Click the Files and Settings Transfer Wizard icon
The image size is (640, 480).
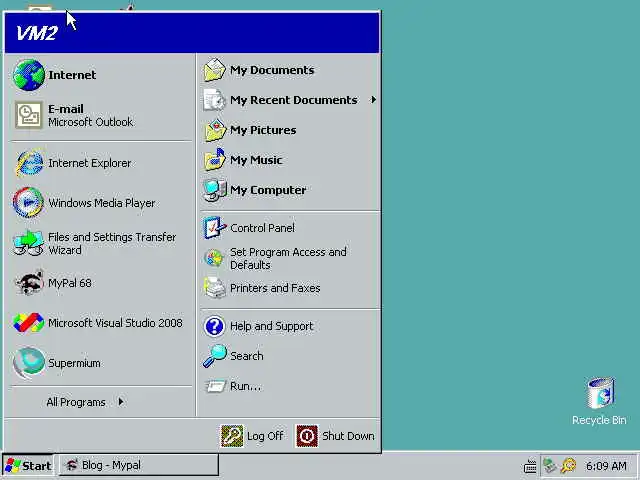point(29,243)
